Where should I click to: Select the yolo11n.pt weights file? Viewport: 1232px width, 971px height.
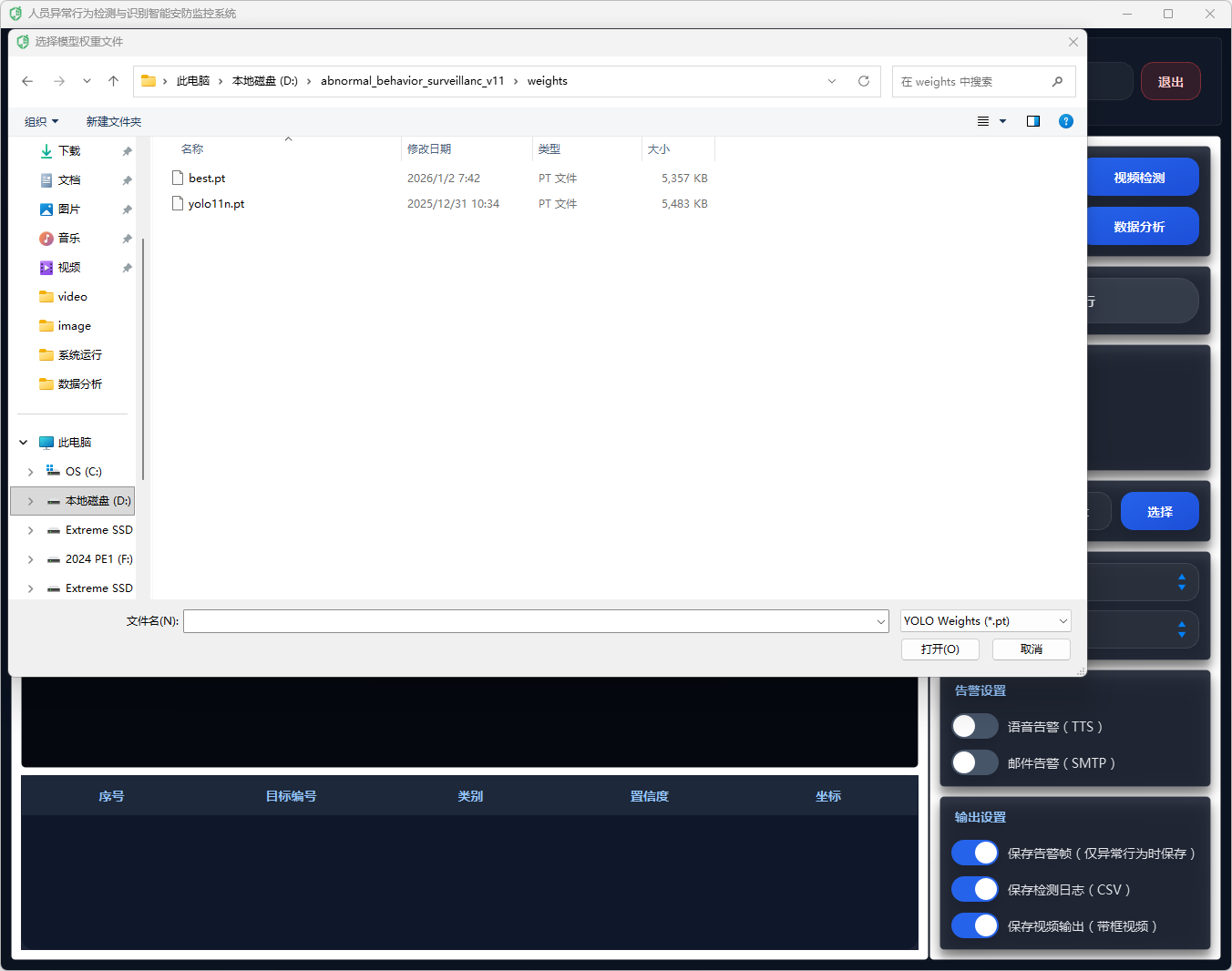pyautogui.click(x=216, y=204)
